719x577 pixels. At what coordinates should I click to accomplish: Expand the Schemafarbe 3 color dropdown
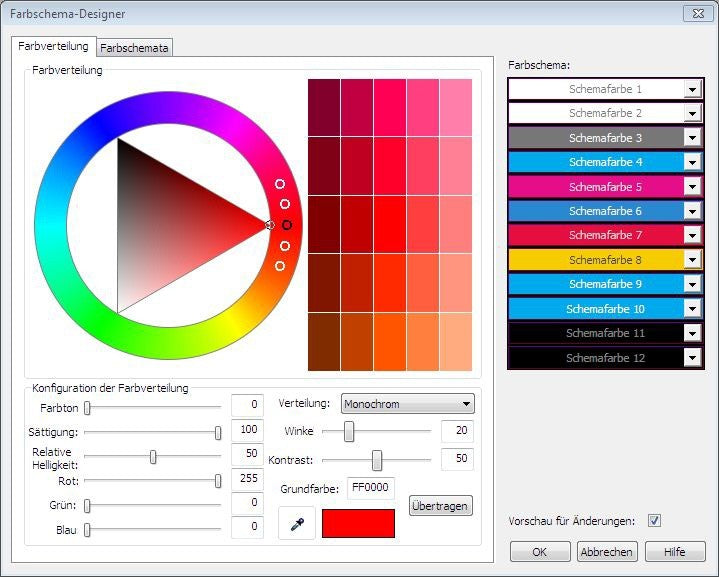click(692, 138)
